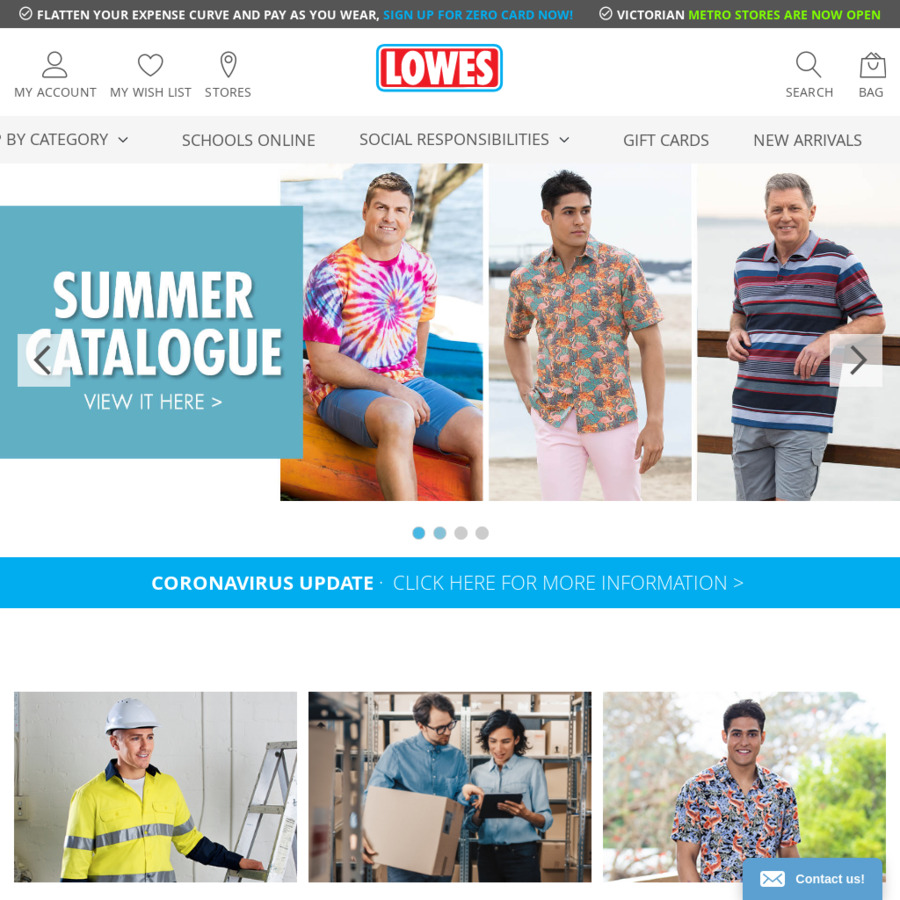Go to New Arrivals menu item
Image resolution: width=900 pixels, height=900 pixels.
[x=807, y=140]
